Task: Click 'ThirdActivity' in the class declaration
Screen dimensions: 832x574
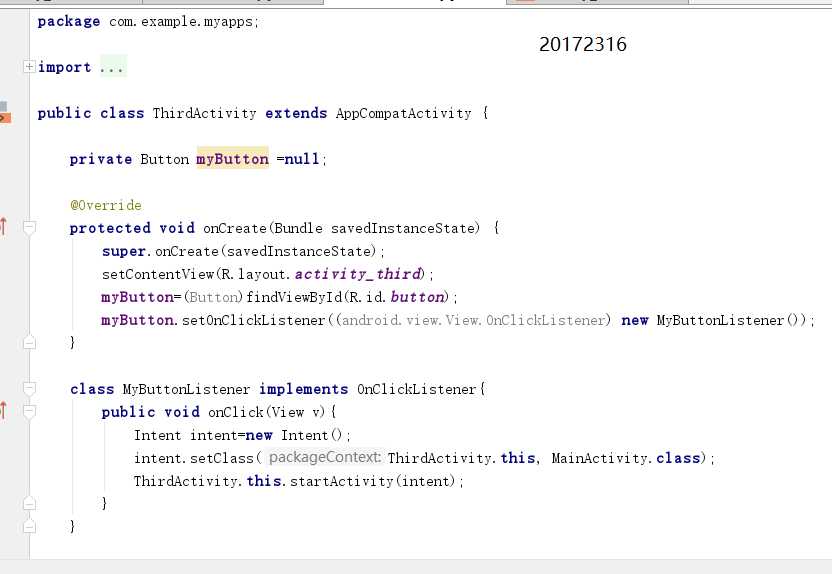Action: [x=205, y=113]
